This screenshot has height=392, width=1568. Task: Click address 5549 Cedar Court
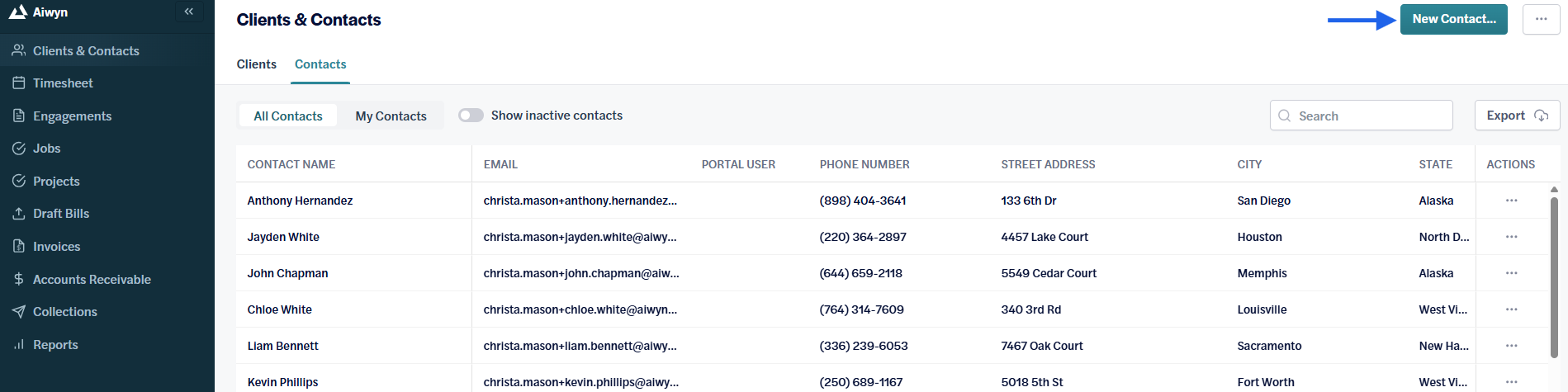[x=1049, y=273]
